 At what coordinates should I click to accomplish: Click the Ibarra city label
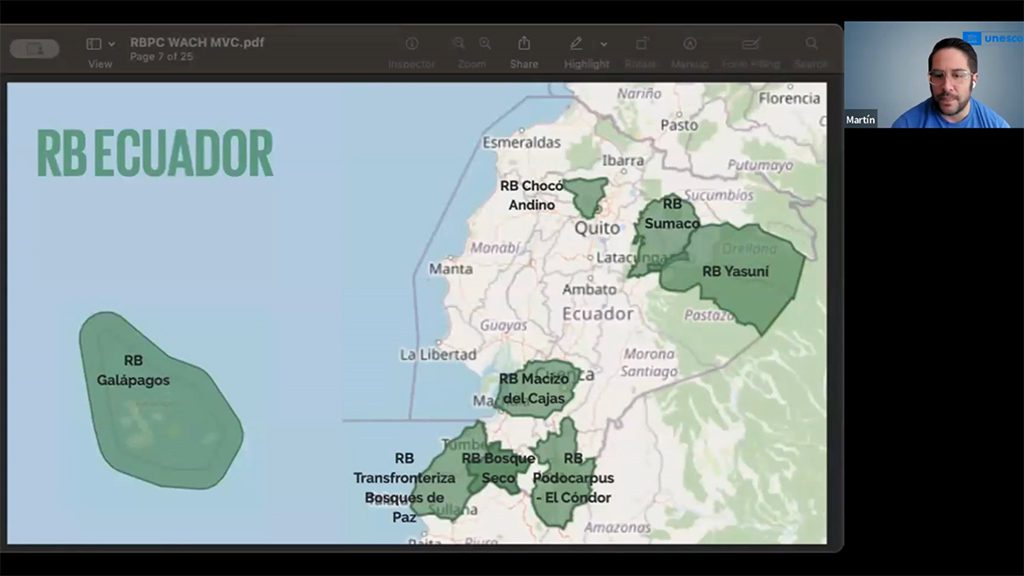click(623, 161)
